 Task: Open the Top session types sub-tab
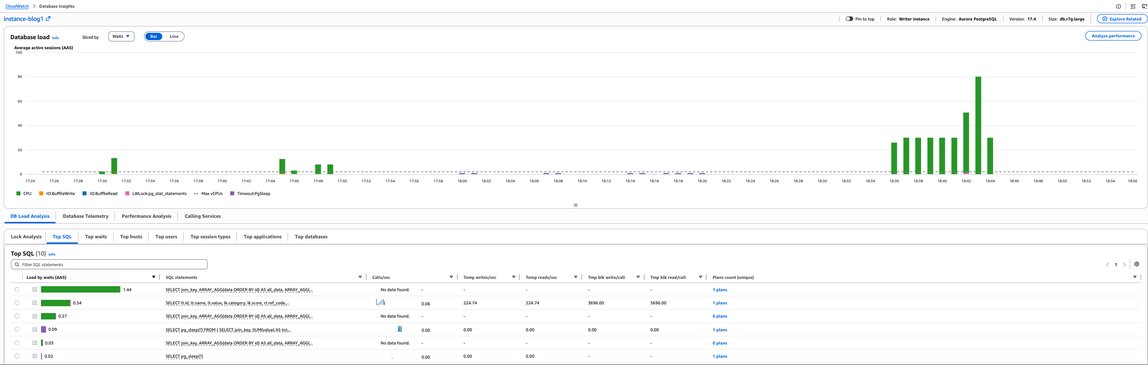pyautogui.click(x=211, y=237)
